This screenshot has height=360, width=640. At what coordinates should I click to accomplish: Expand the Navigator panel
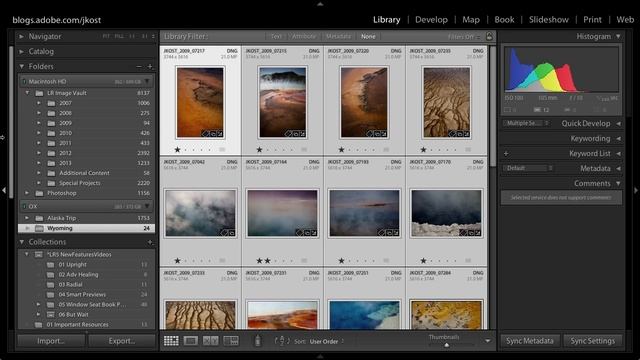[x=21, y=36]
